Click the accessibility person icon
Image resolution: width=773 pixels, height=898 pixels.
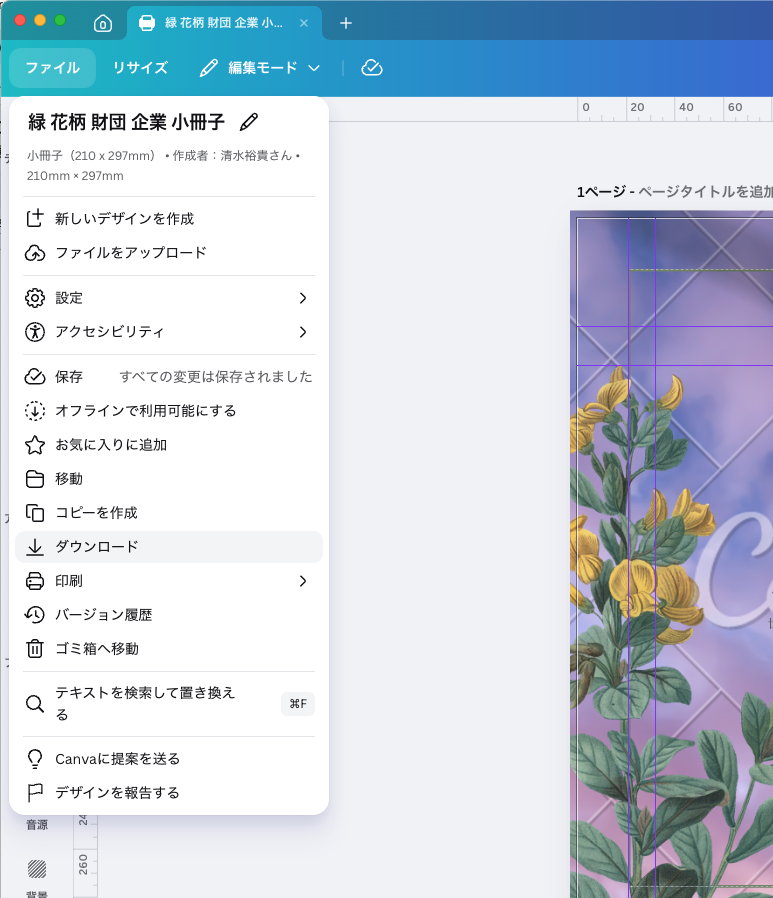tap(35, 332)
